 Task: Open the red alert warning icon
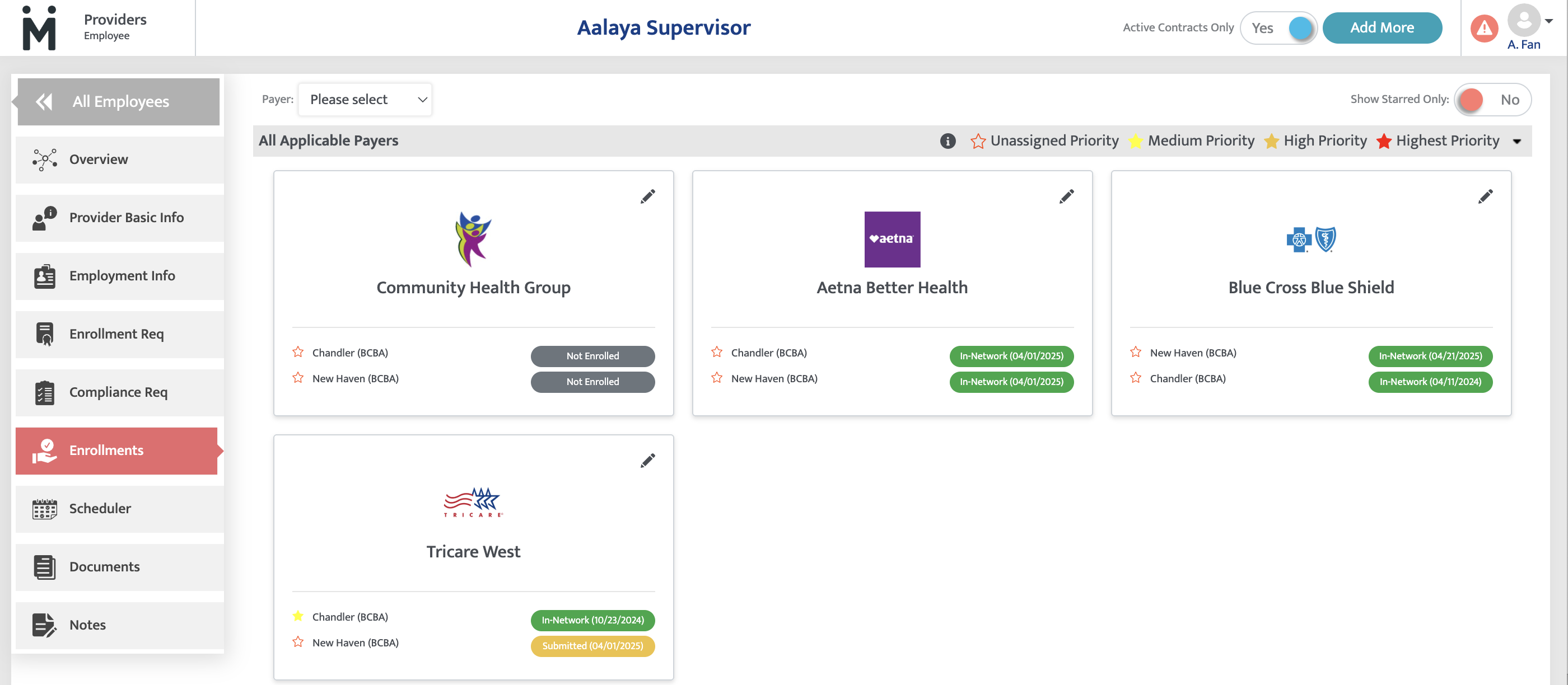[1484, 28]
